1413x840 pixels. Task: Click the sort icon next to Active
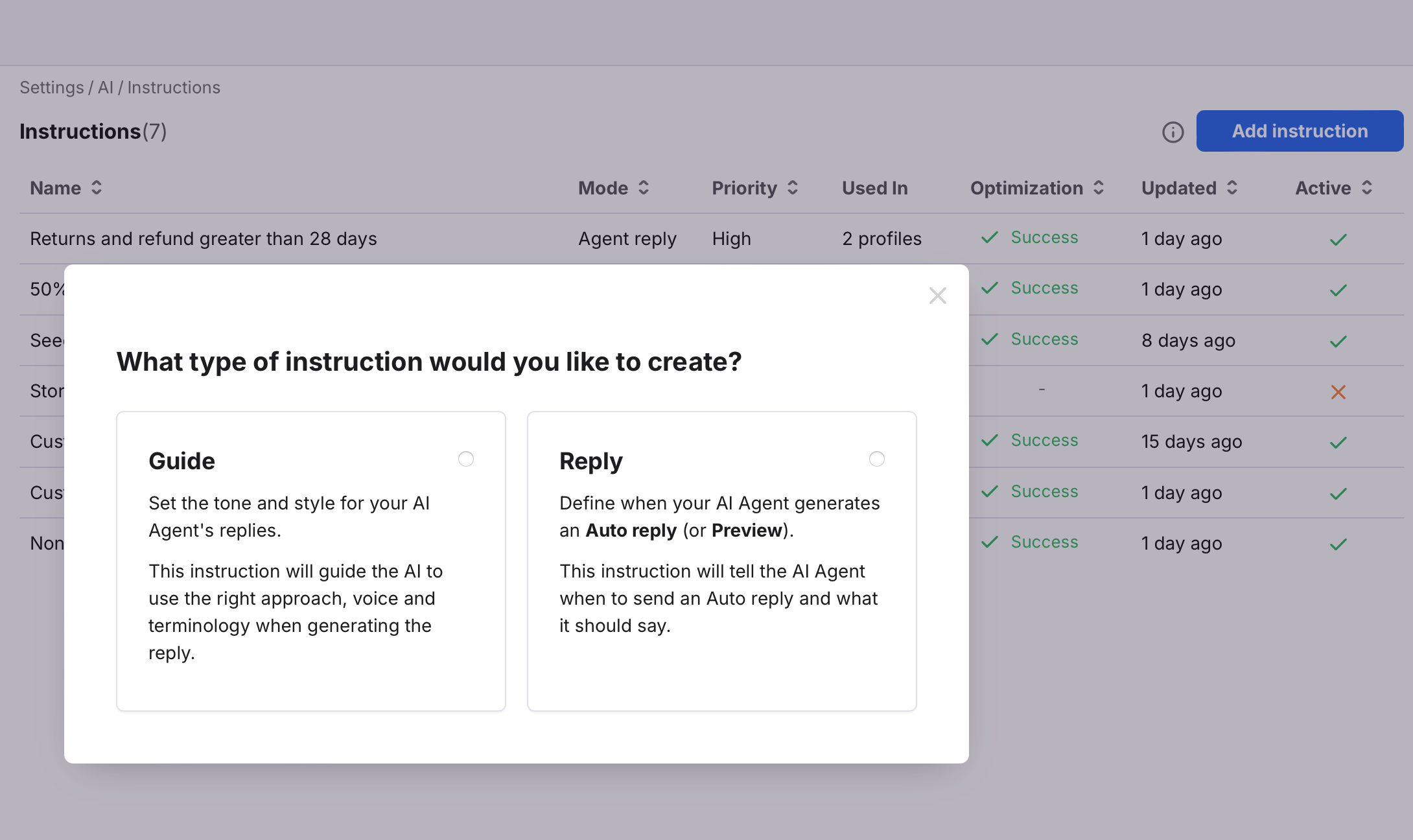point(1368,188)
